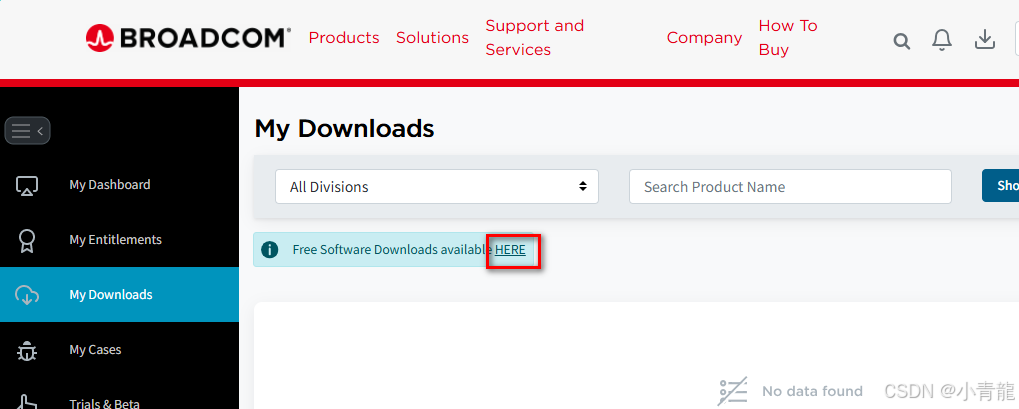Open the How To Buy menu
1019x409 pixels.
tap(788, 38)
